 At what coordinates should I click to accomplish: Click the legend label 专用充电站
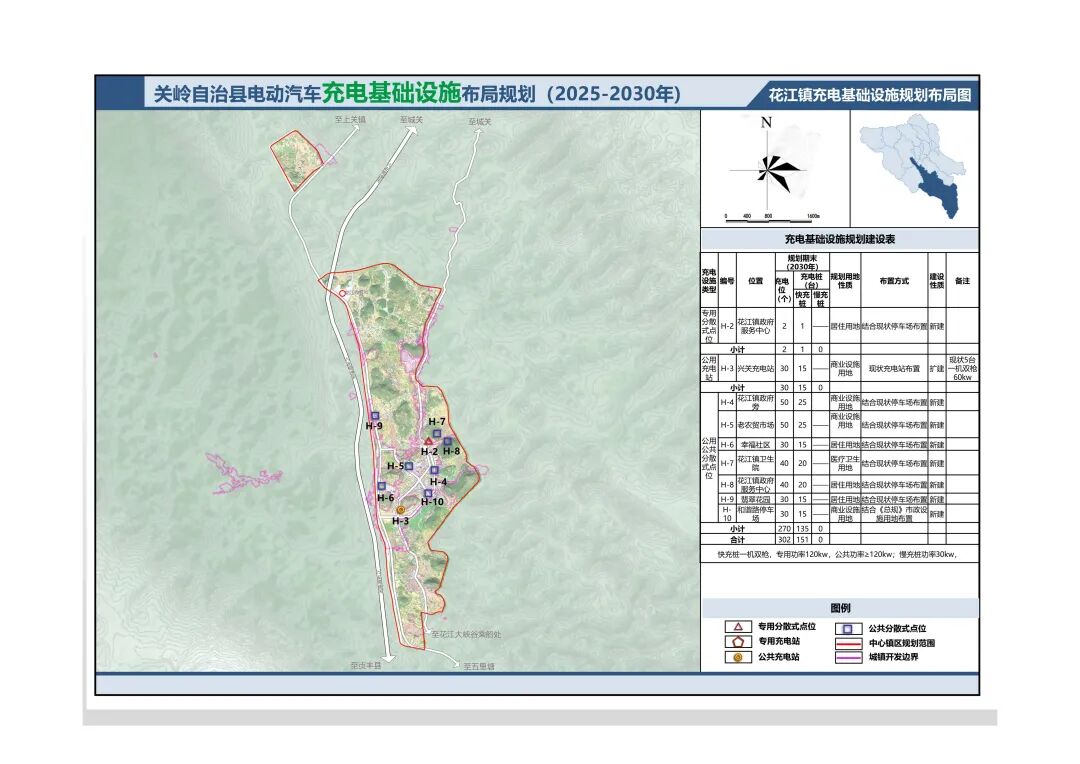point(779,641)
